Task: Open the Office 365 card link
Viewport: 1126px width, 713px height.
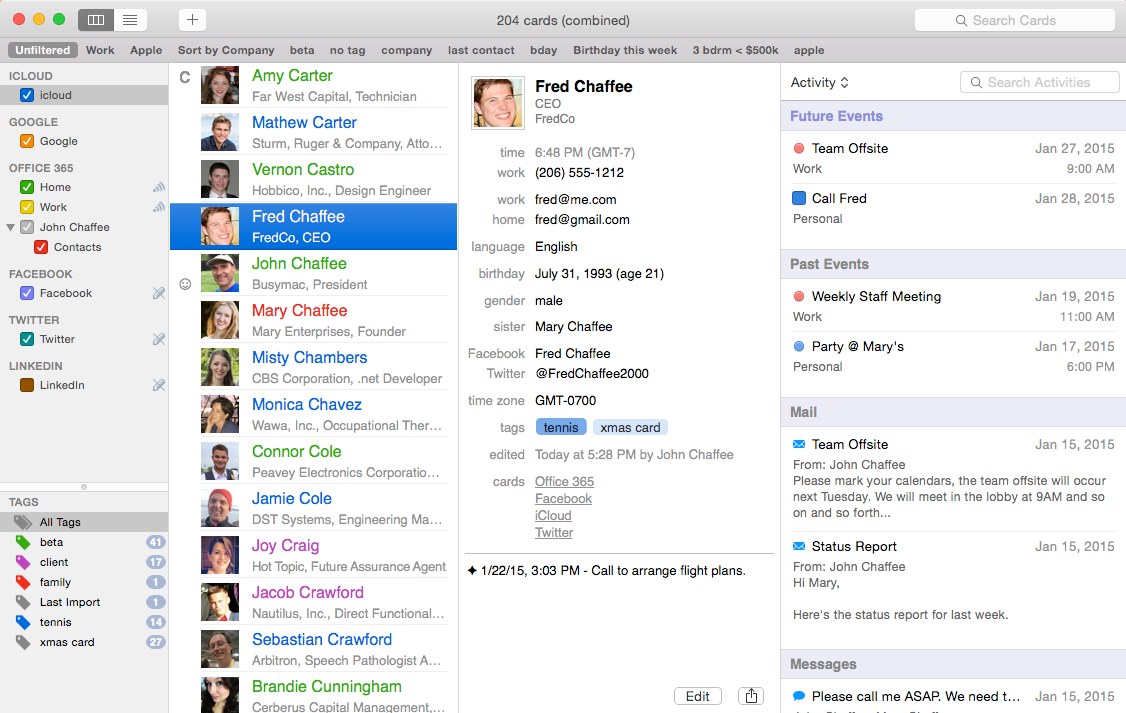Action: pos(564,482)
